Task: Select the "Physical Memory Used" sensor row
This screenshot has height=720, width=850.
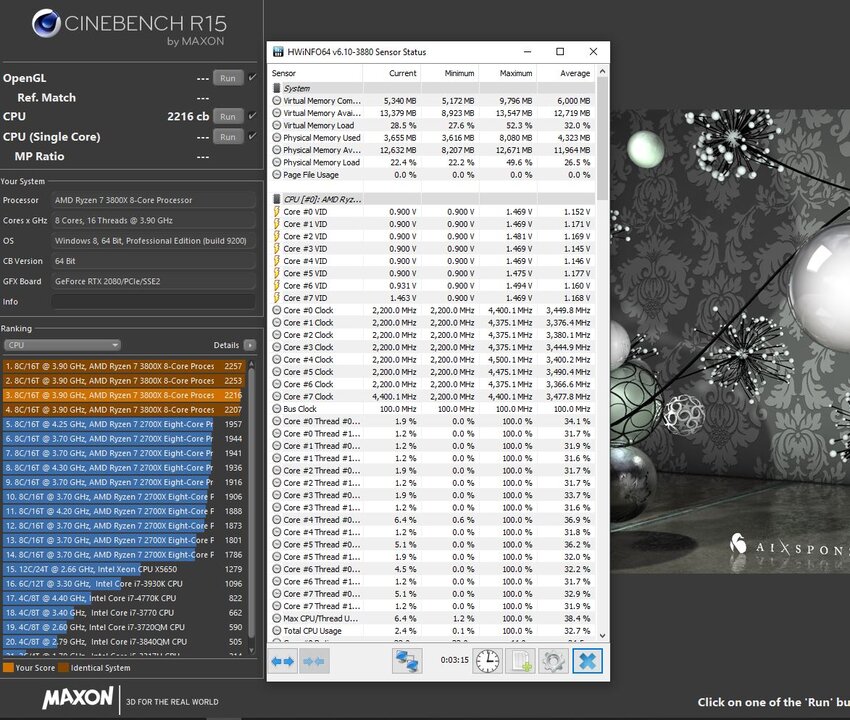Action: (432, 138)
